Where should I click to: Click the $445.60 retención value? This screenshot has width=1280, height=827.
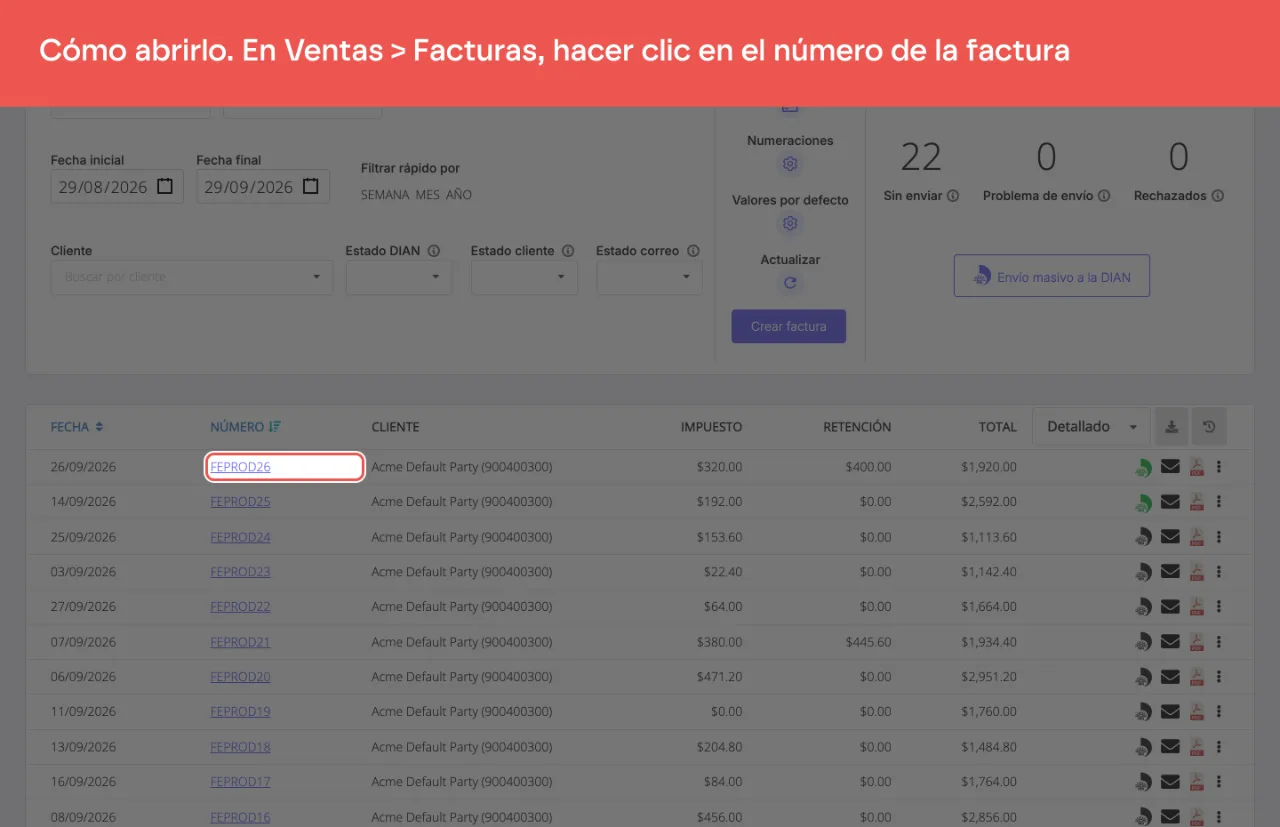click(x=868, y=642)
